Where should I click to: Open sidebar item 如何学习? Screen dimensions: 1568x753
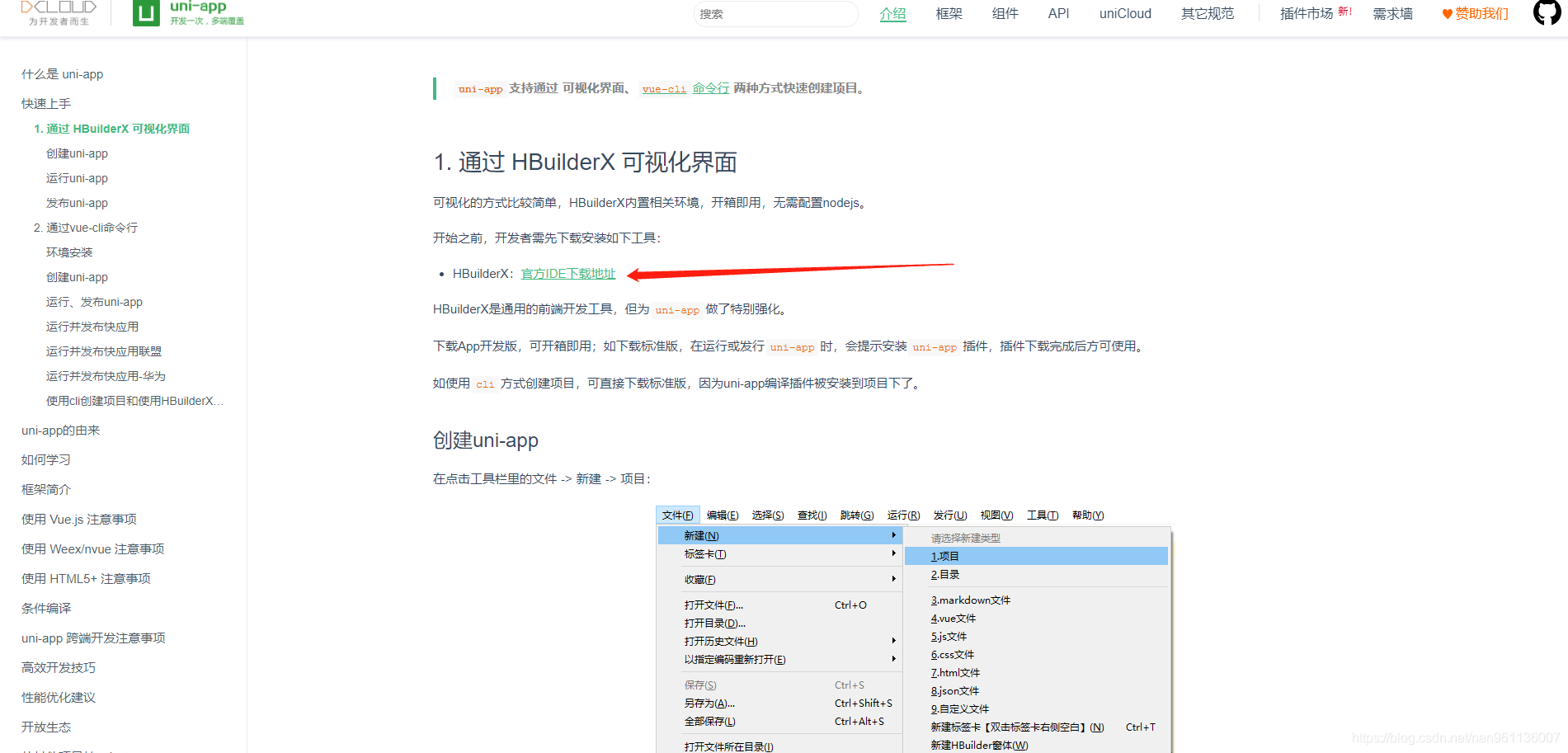click(46, 460)
